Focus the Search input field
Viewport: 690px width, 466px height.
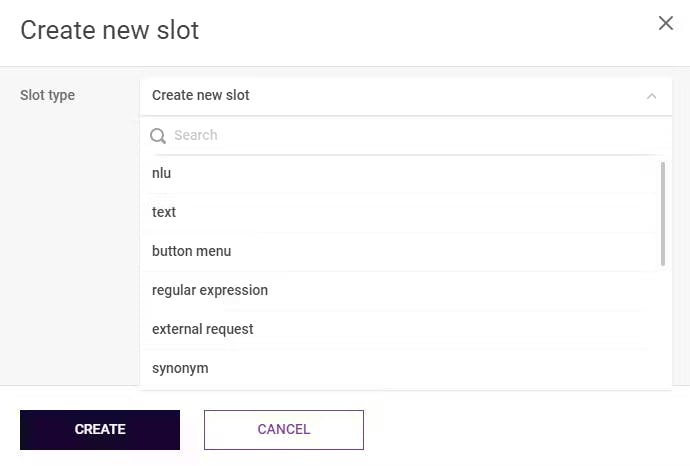(x=410, y=136)
